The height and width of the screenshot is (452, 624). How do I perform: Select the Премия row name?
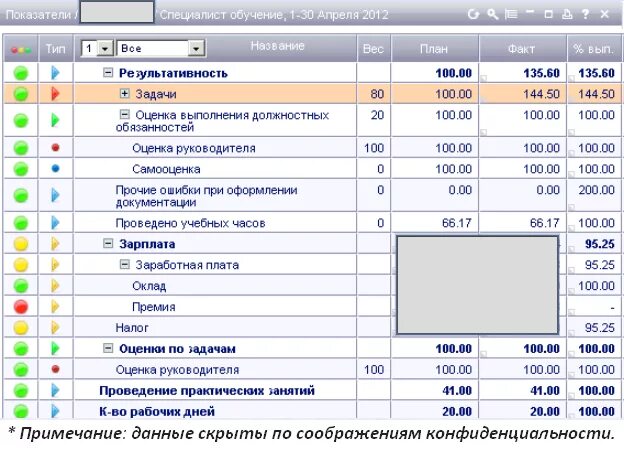(154, 307)
